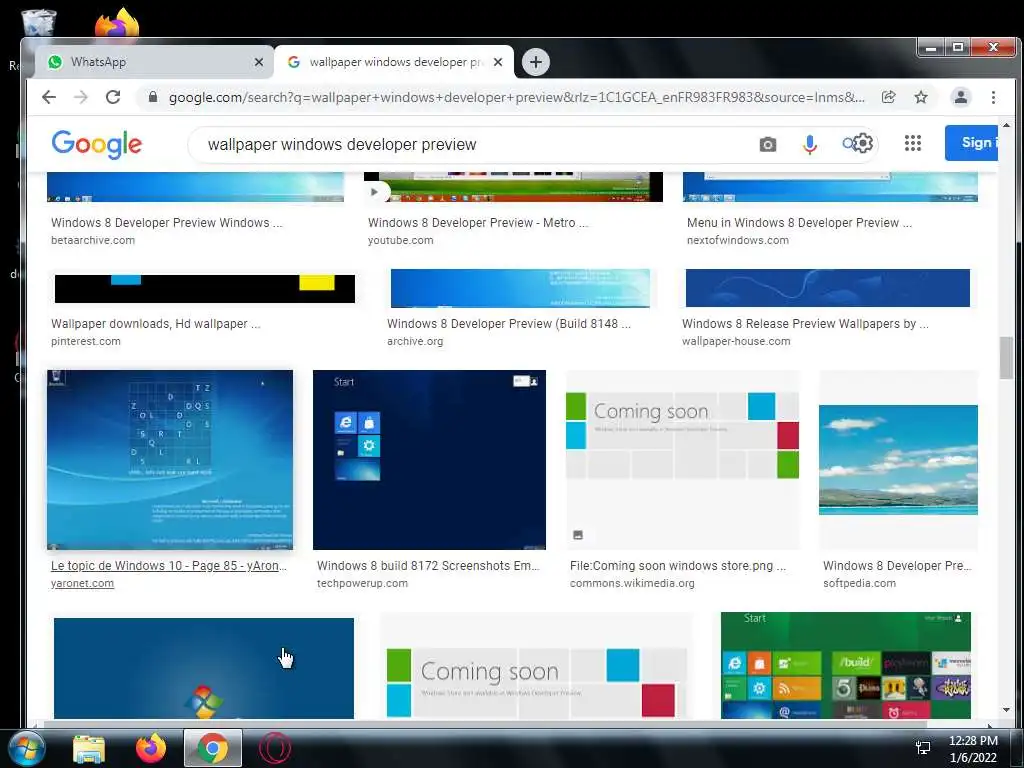Launch Firefox from the taskbar

(151, 748)
